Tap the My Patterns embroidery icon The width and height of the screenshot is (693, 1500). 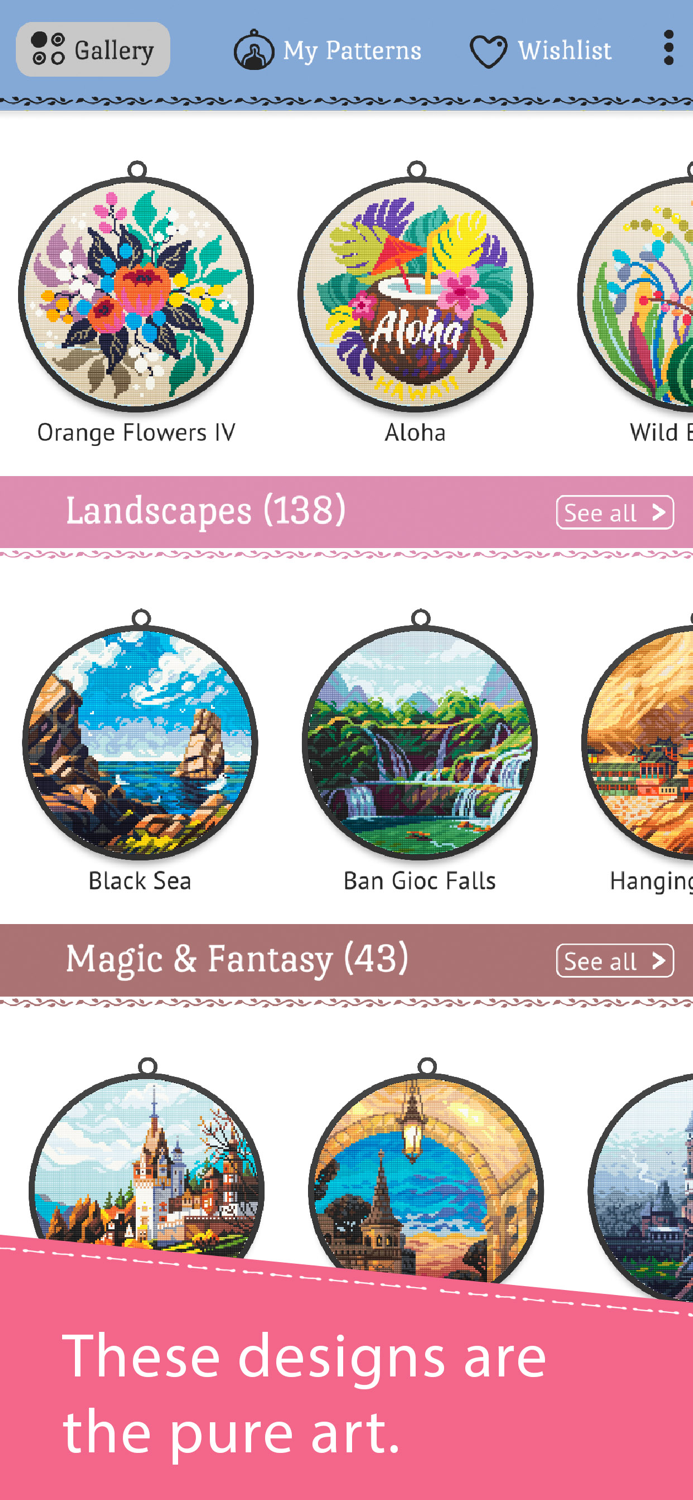pyautogui.click(x=253, y=50)
